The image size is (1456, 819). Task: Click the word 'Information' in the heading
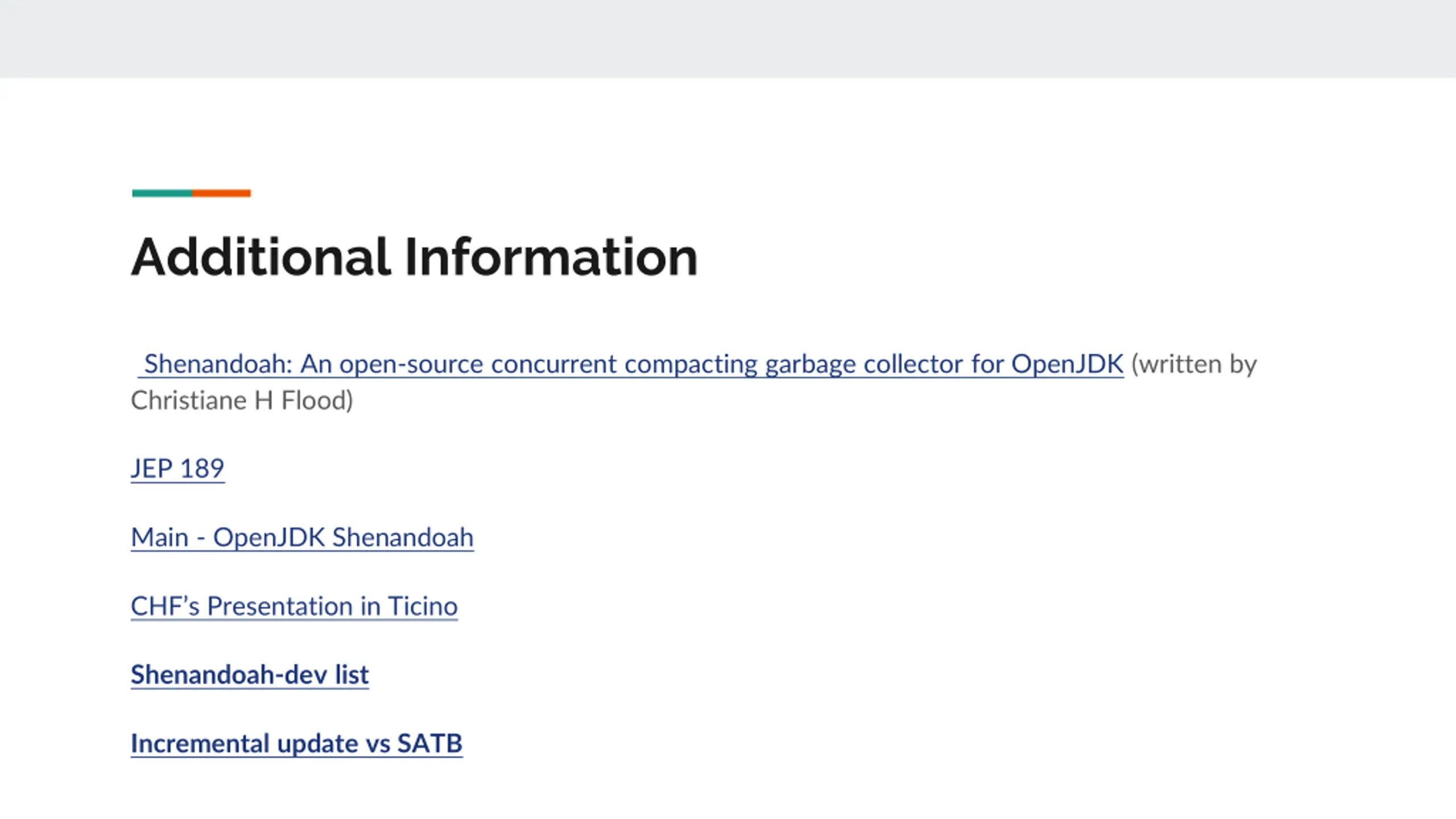[x=551, y=257]
